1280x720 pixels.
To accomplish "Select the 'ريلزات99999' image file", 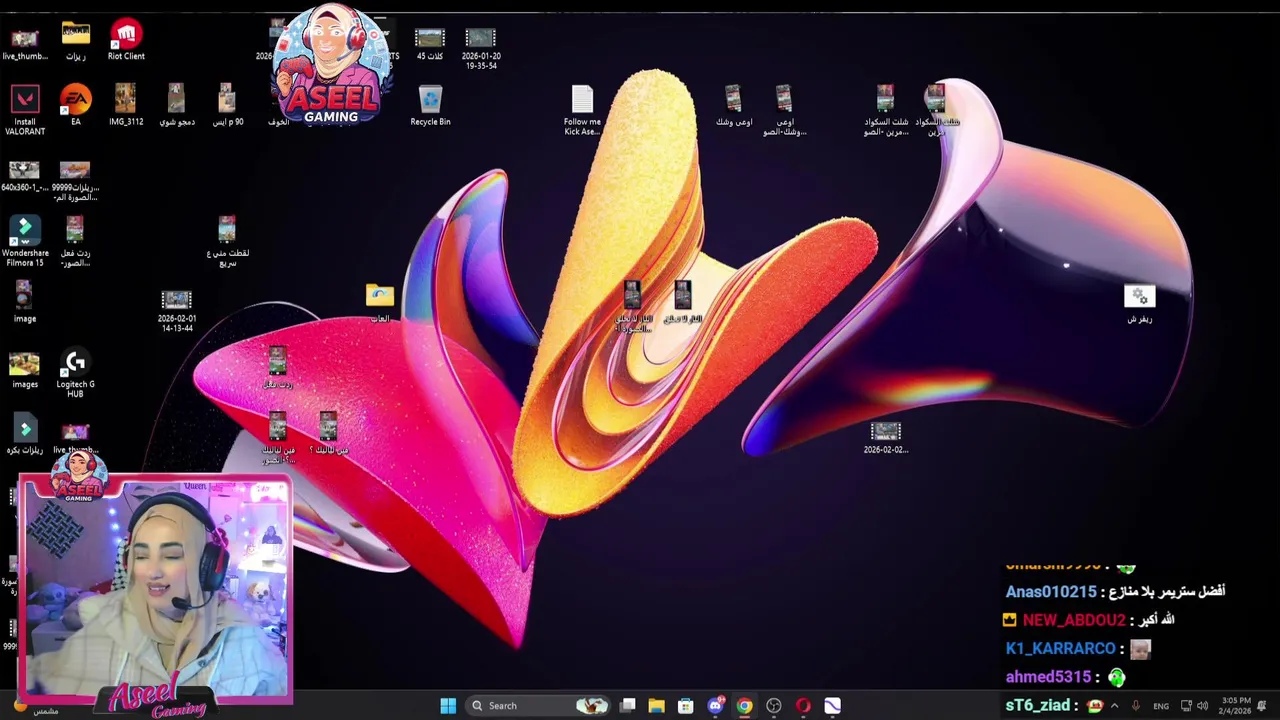I will (75, 180).
